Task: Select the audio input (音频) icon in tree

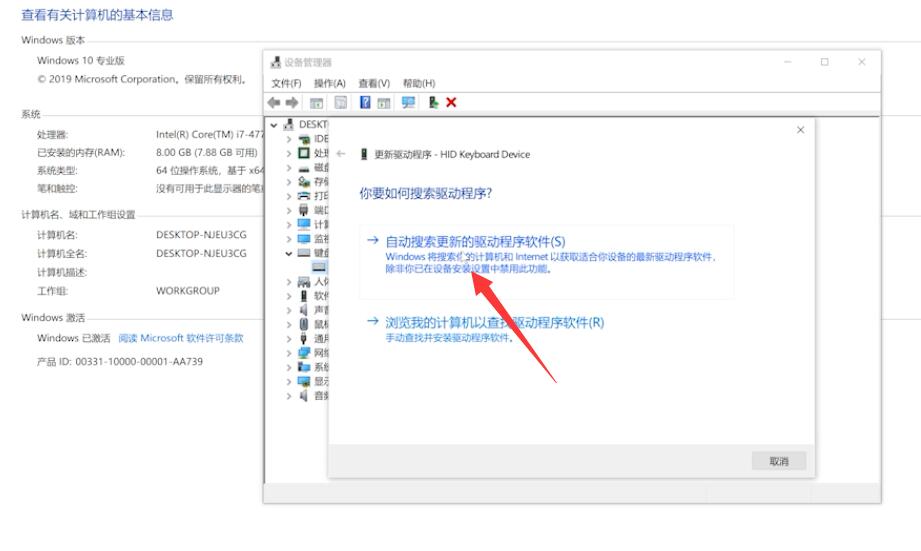Action: pyautogui.click(x=304, y=396)
